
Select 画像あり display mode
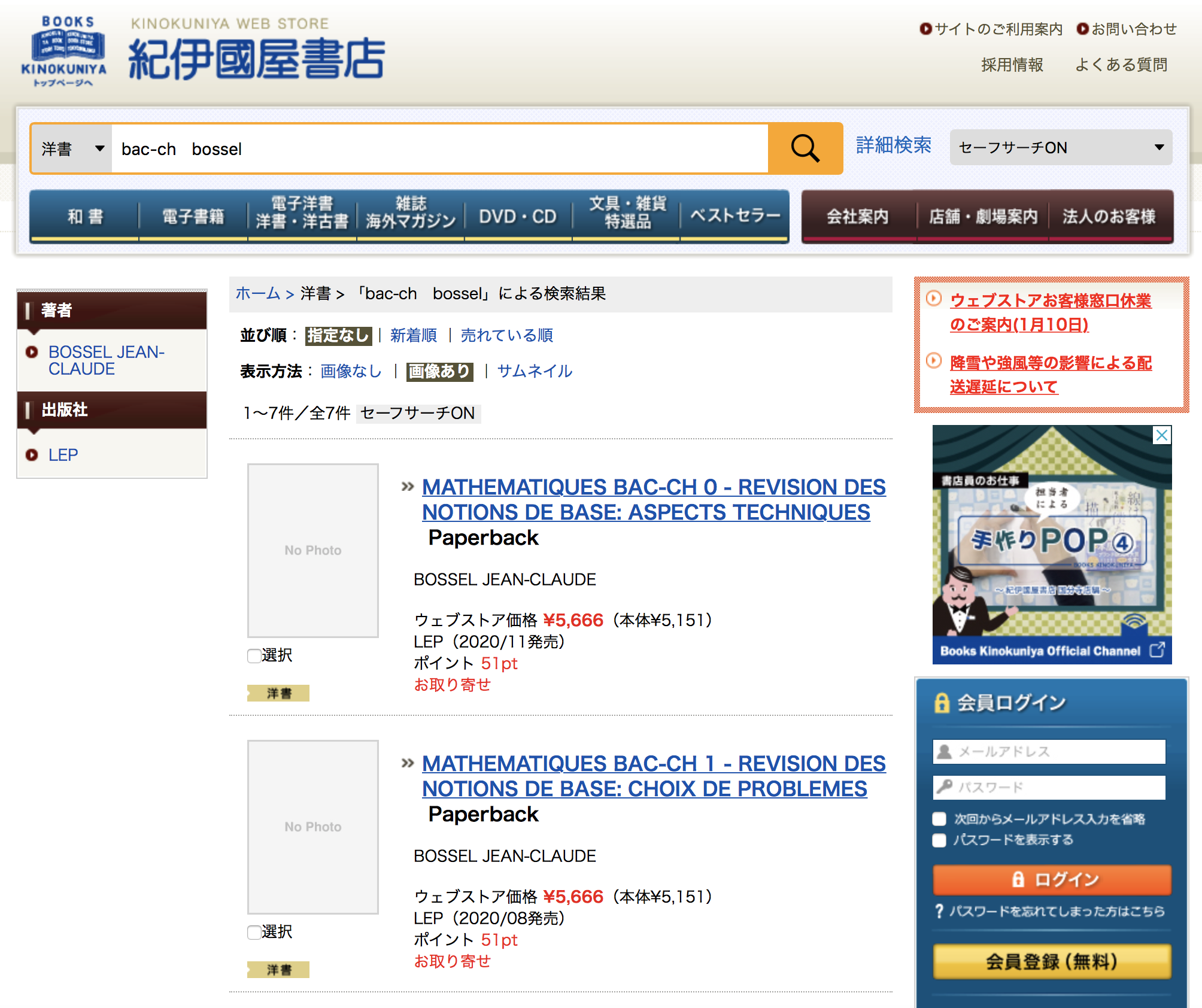tap(439, 371)
